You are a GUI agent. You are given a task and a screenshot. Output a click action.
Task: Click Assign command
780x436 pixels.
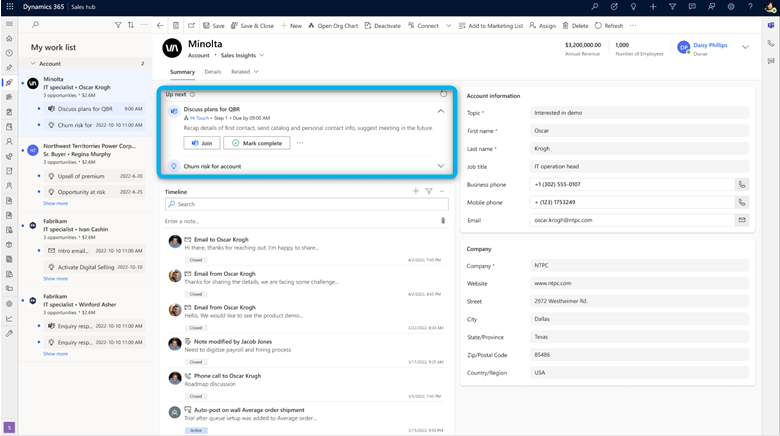(x=543, y=26)
